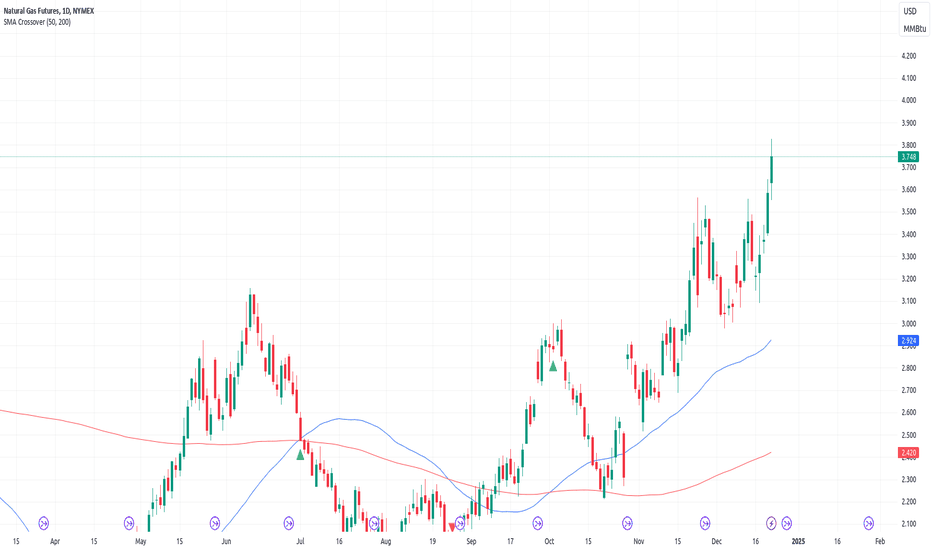Click the contract rollover icon before Jul

288,523
